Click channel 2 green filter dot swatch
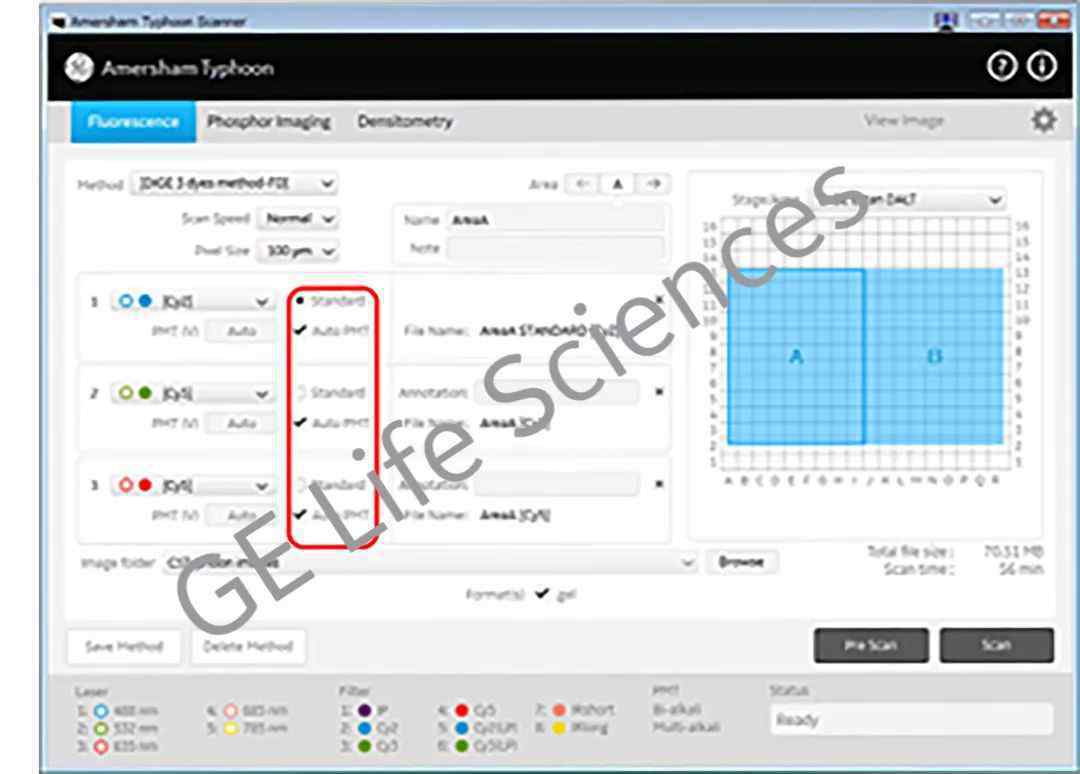 click(x=145, y=393)
